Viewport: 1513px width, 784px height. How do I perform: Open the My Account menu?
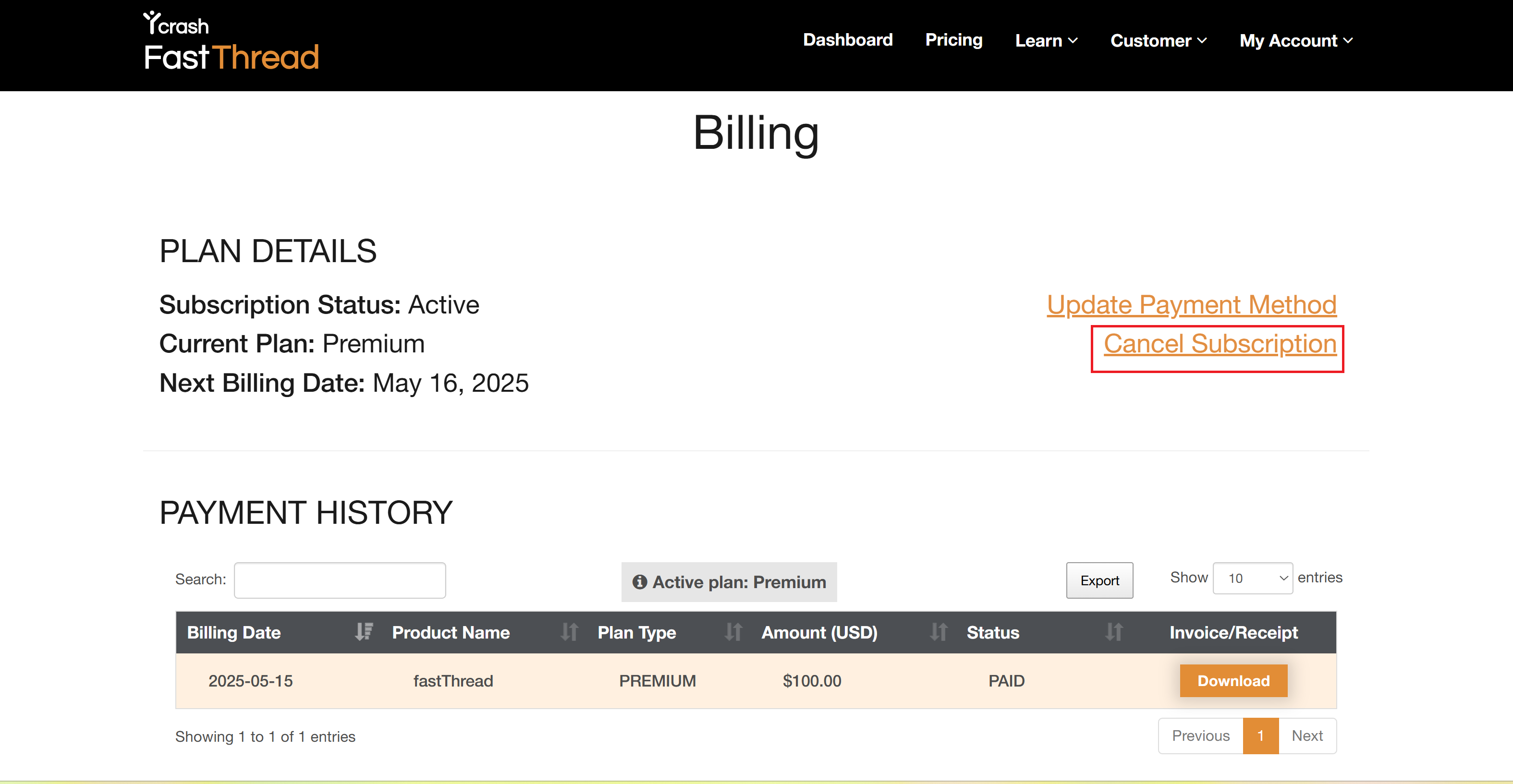(x=1296, y=40)
